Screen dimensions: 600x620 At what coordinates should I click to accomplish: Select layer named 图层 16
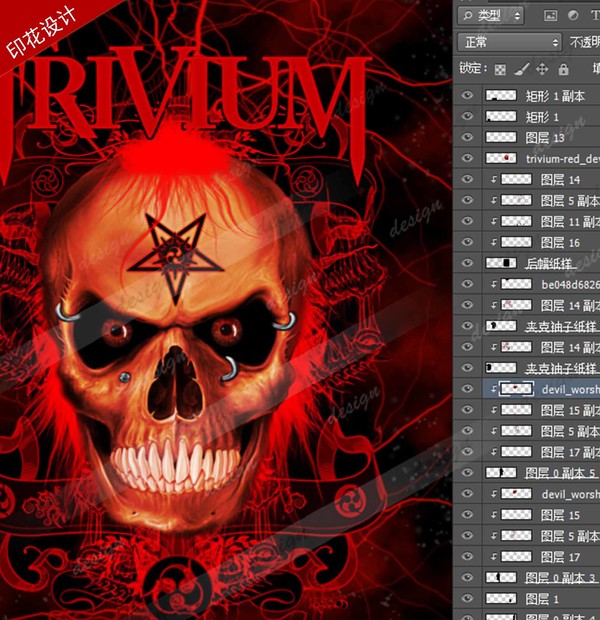[x=560, y=243]
